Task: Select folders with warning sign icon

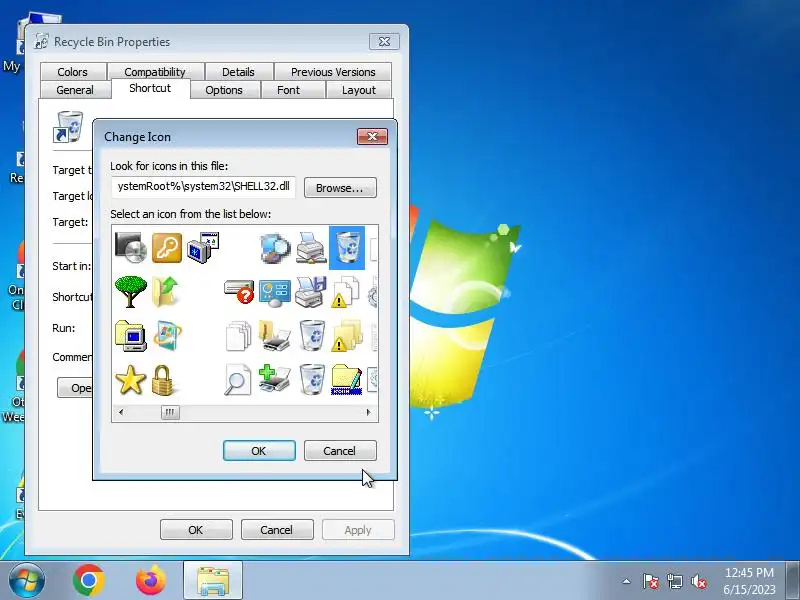Action: 347,335
